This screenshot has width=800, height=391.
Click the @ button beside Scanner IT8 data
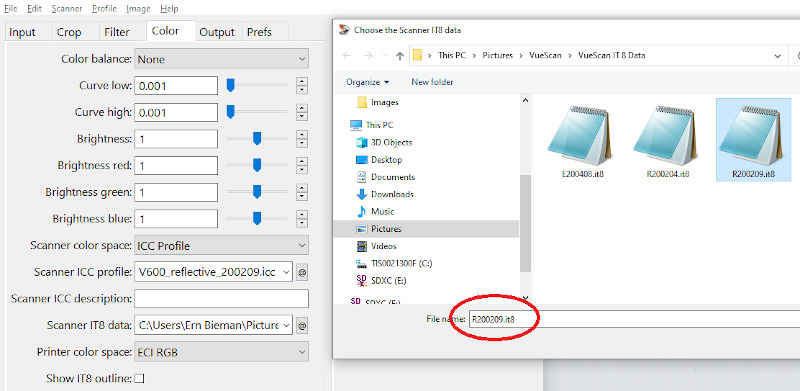coord(302,326)
